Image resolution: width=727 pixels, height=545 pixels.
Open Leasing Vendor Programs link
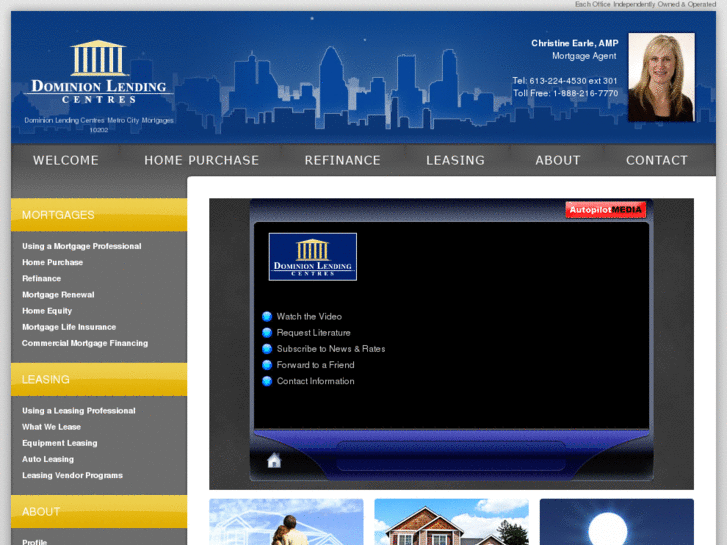(x=72, y=475)
